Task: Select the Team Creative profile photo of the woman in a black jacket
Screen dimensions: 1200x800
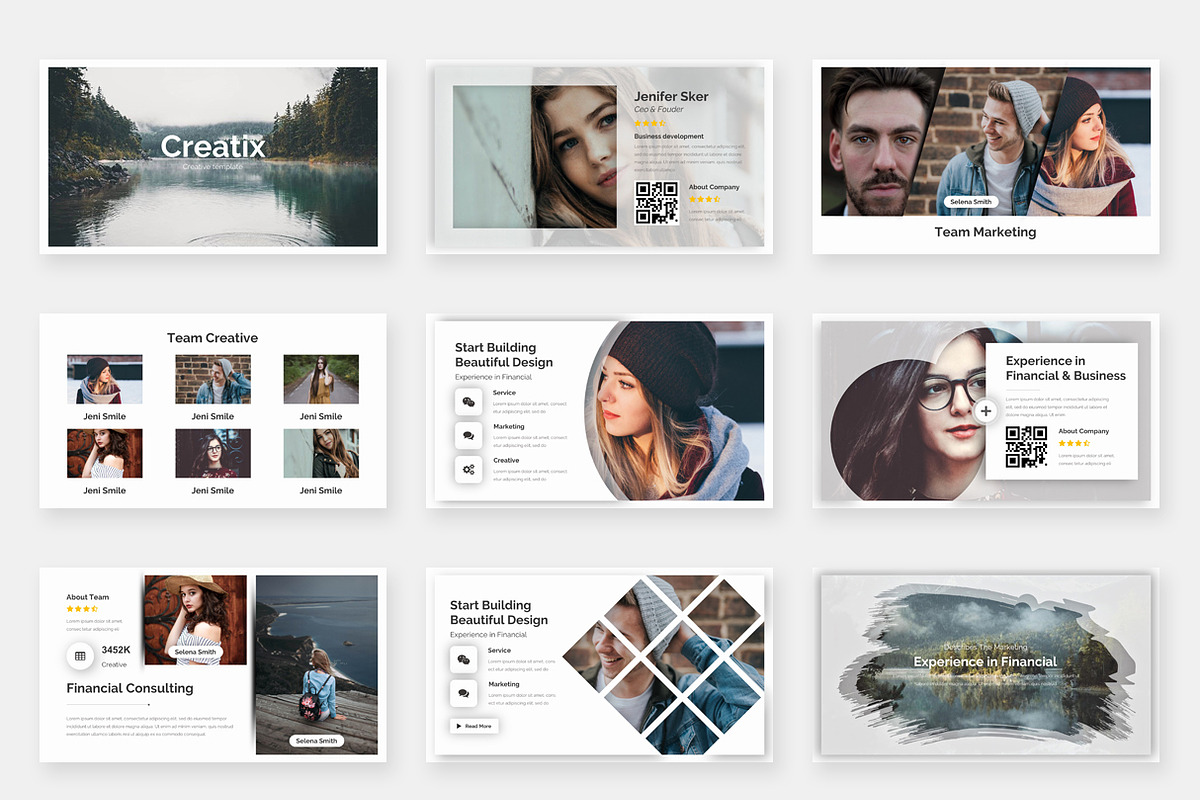Action: [x=321, y=453]
